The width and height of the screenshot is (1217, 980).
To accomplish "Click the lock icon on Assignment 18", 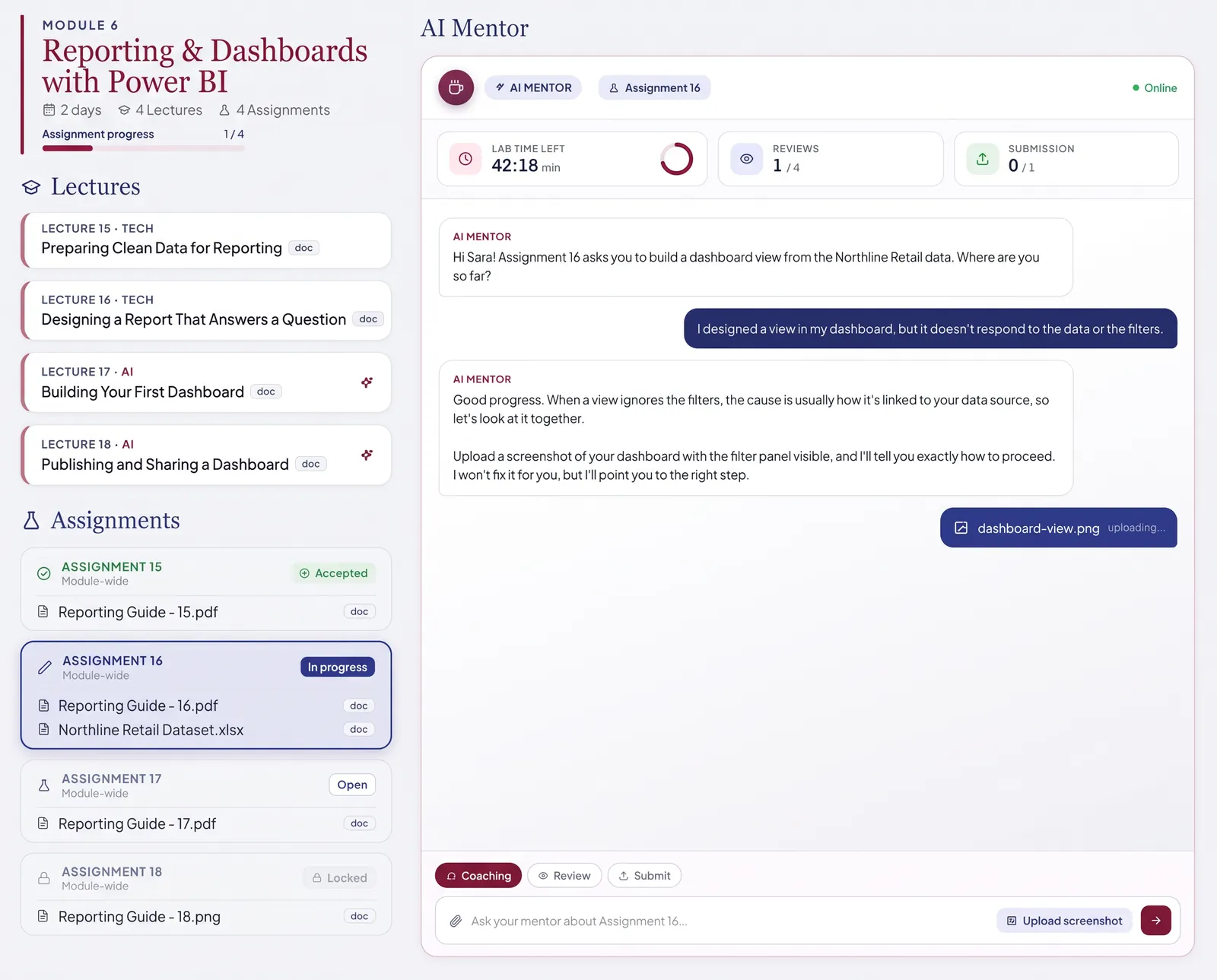I will 44,878.
